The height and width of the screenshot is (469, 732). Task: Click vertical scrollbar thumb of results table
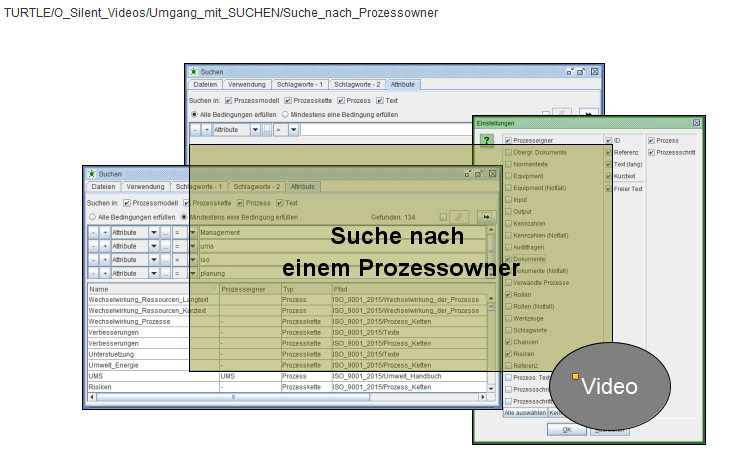(x=491, y=307)
